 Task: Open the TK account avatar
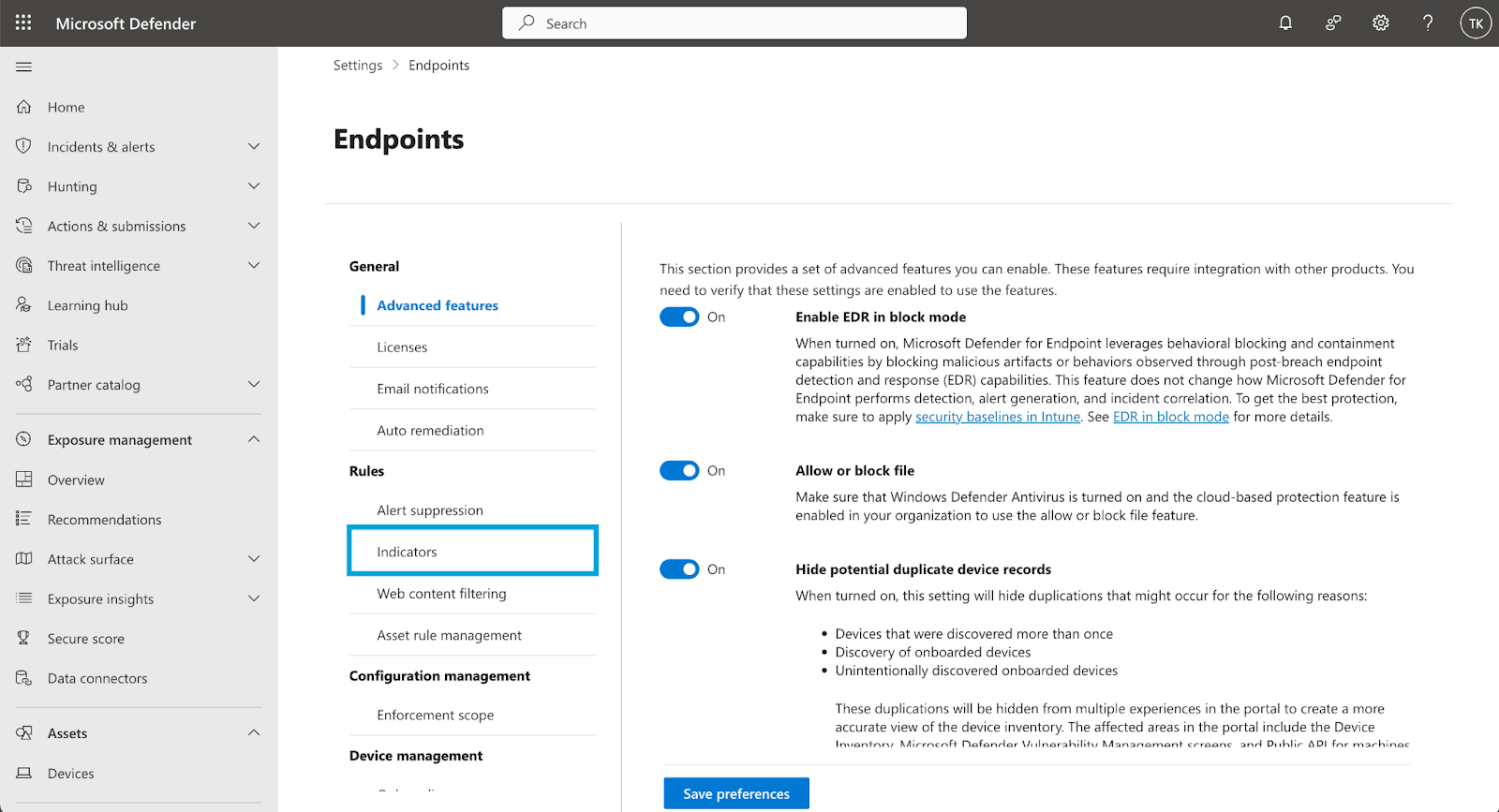pyautogui.click(x=1476, y=23)
